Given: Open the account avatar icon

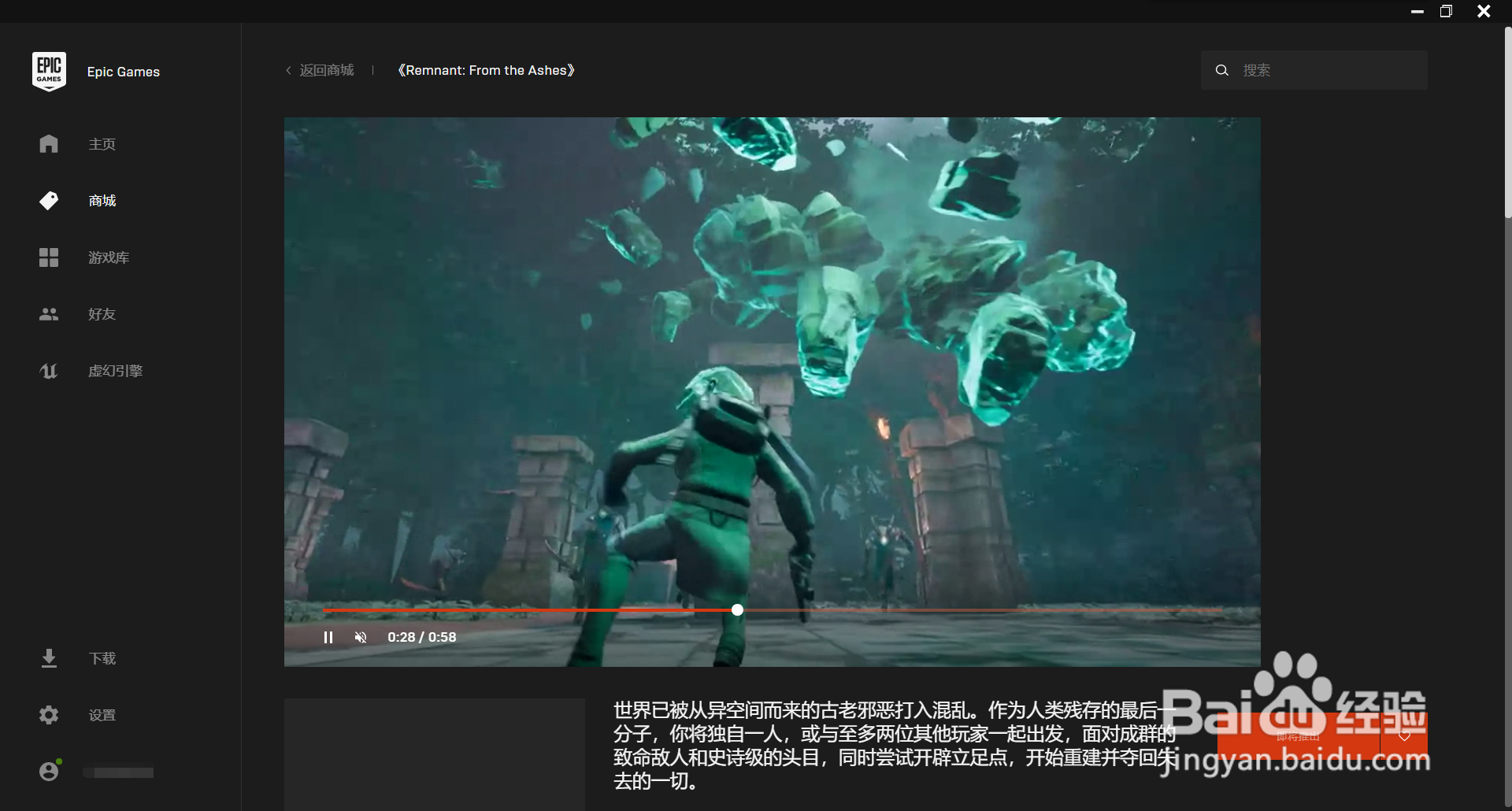Looking at the screenshot, I should coord(49,771).
